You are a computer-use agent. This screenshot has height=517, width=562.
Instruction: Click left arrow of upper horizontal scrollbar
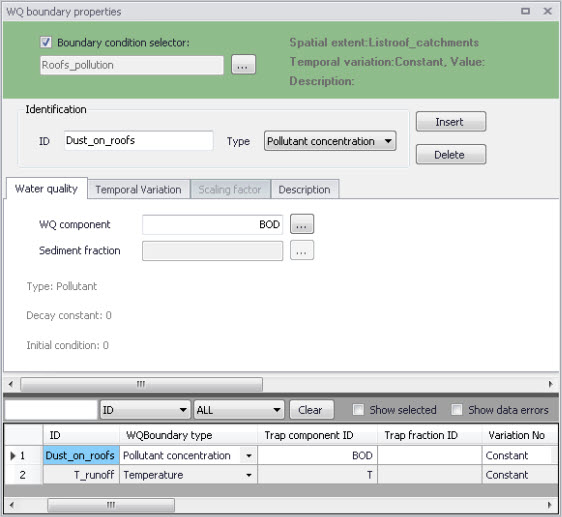[x=11, y=384]
